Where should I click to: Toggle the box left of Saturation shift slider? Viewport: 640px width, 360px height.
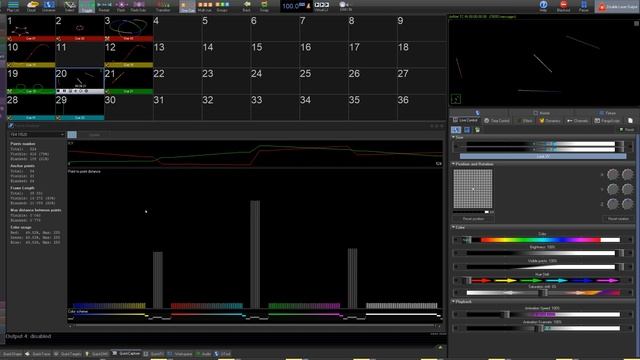click(456, 293)
